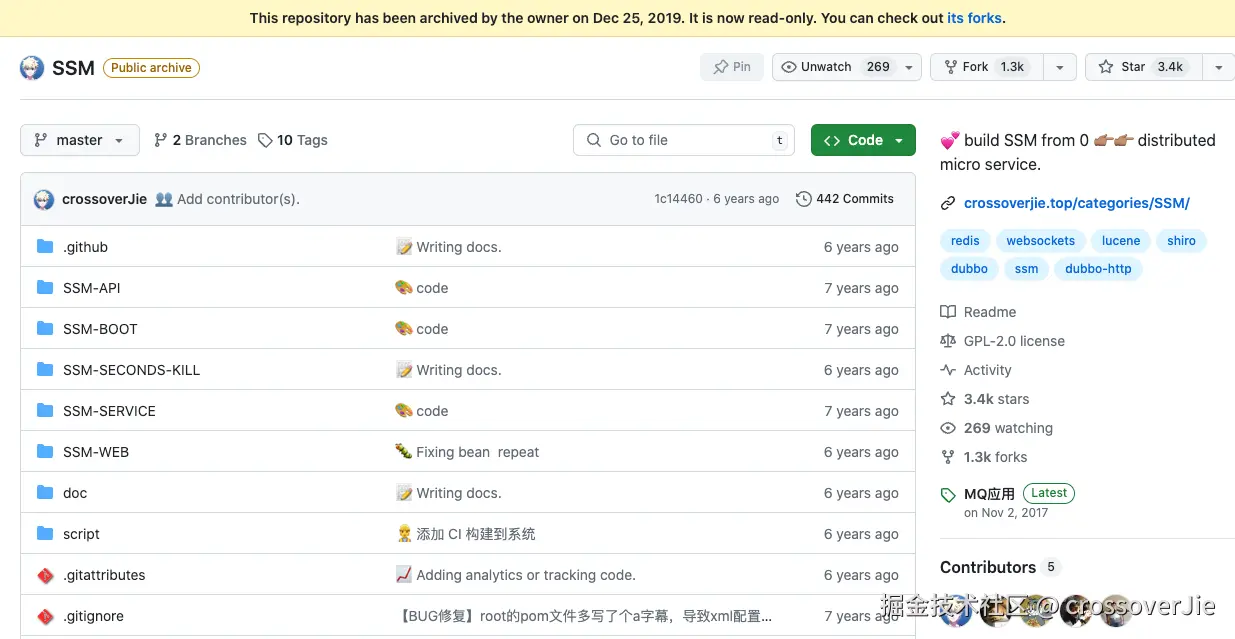This screenshot has width=1235, height=639.
Task: Click the SSM-SECONDS-KILL folder icon
Action: [x=45, y=370]
